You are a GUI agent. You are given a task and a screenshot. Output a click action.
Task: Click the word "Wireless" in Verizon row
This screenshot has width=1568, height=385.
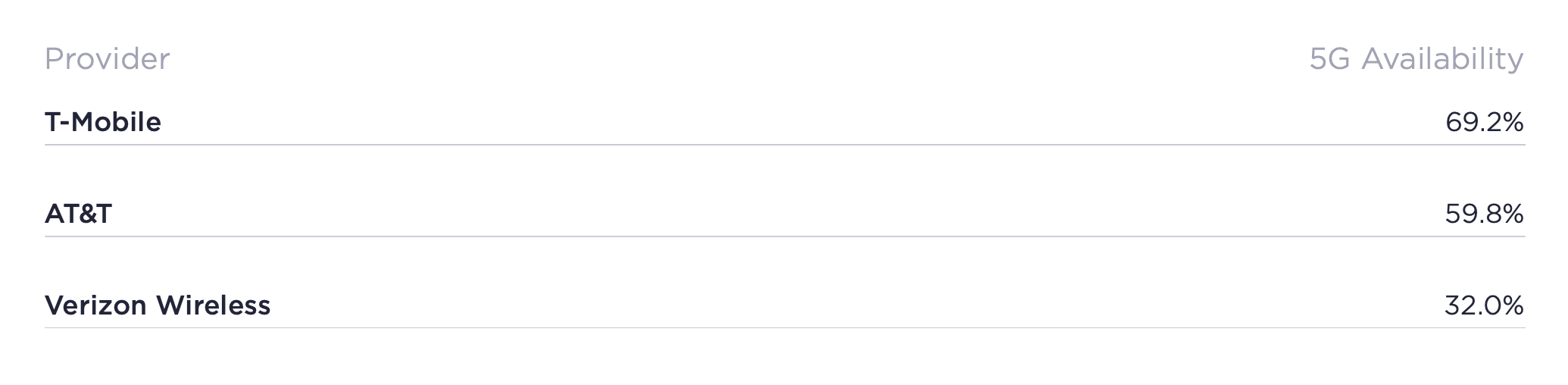point(213,305)
